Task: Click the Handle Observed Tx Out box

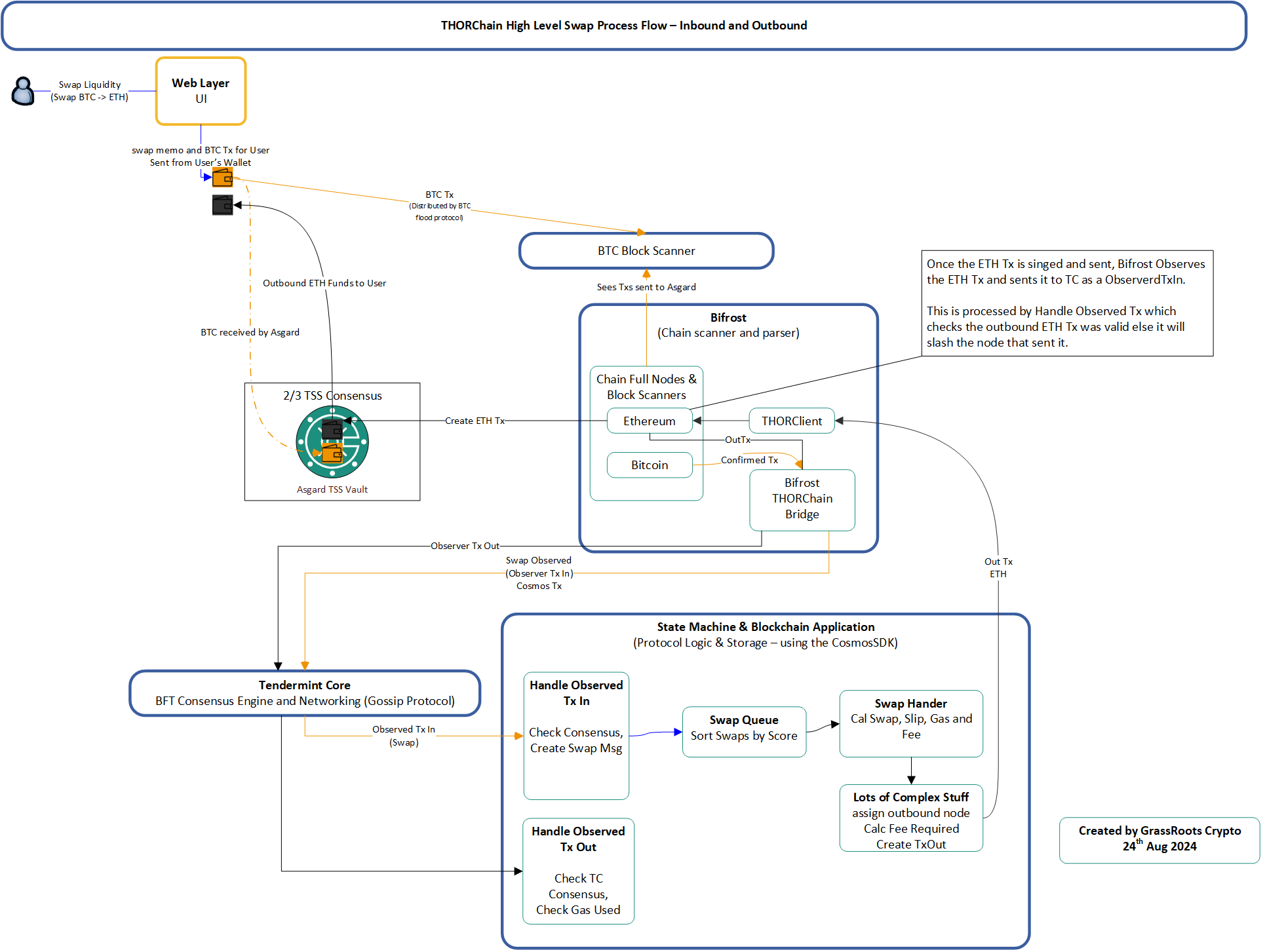Action: pos(578,871)
